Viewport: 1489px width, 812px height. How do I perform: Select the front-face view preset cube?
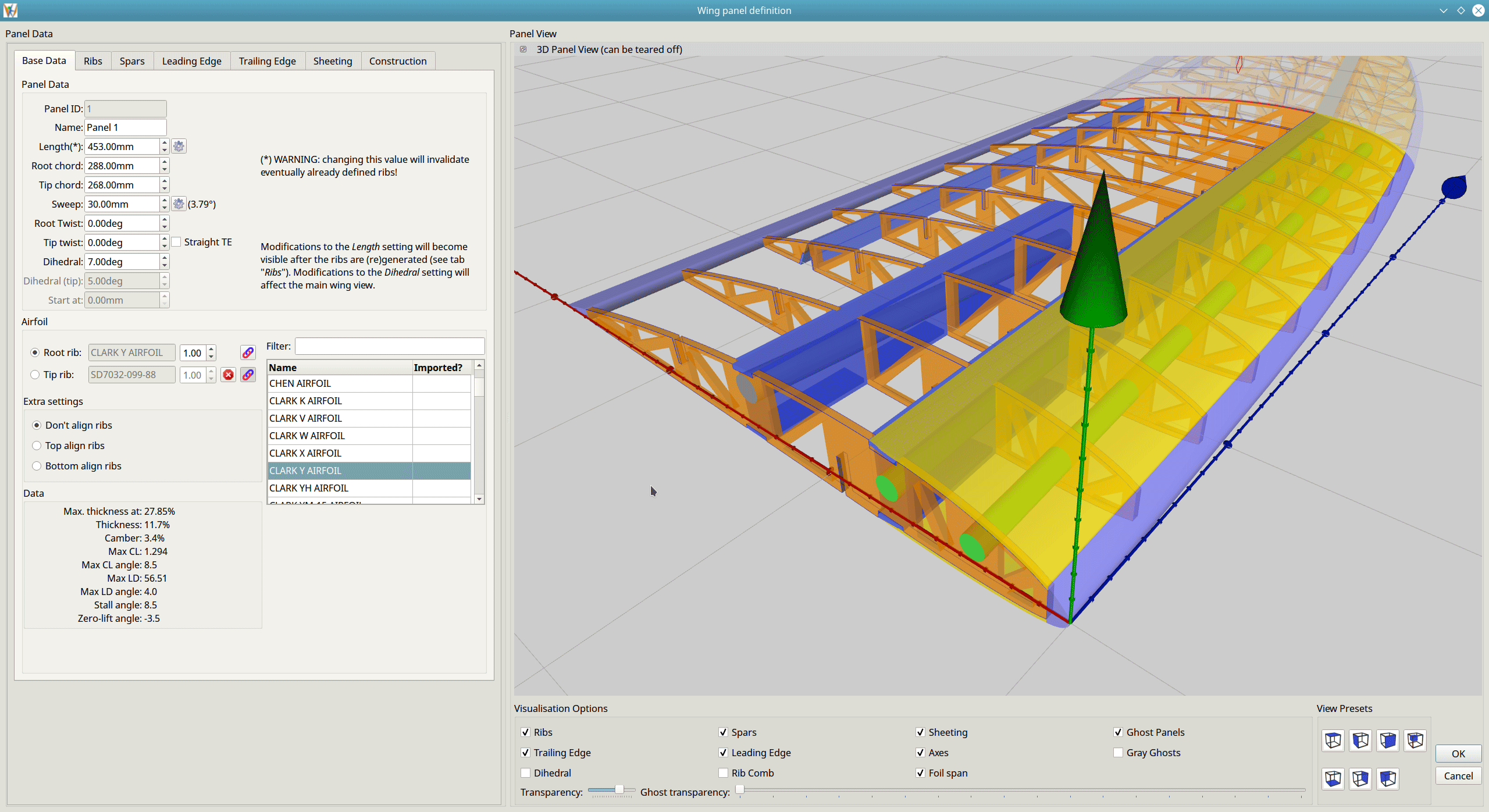(1388, 740)
